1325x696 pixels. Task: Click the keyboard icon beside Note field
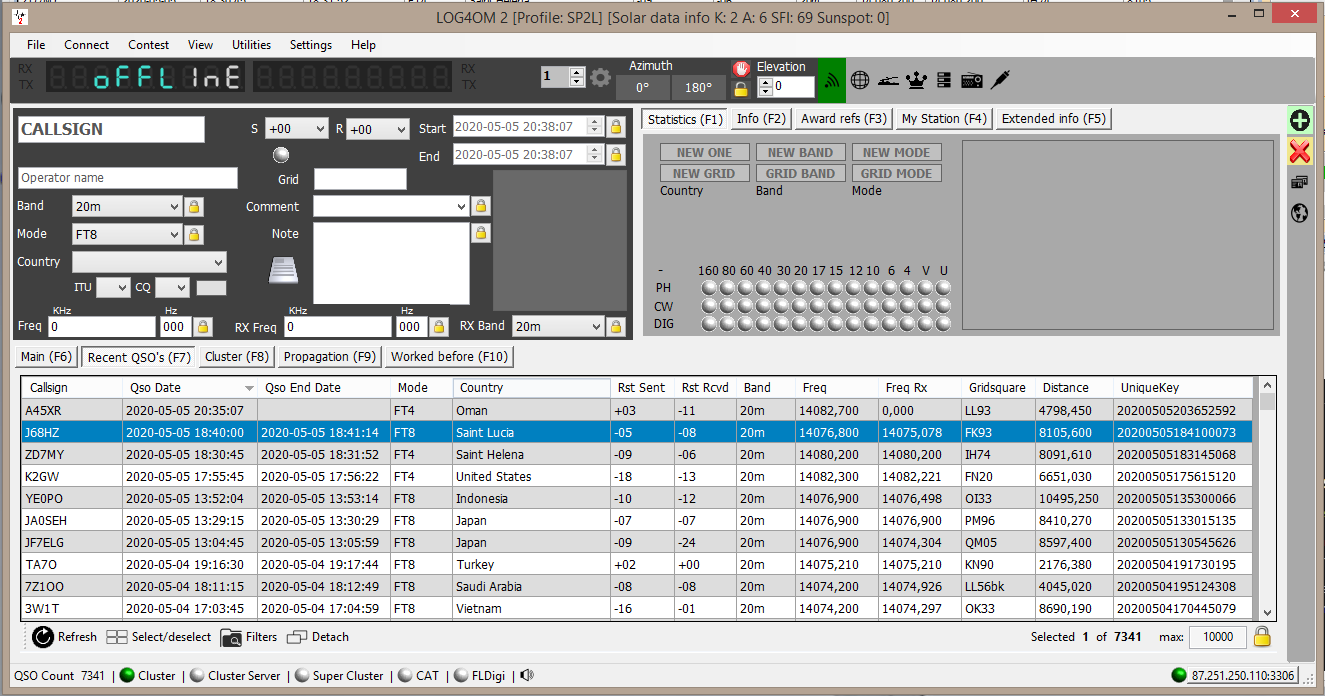point(285,270)
